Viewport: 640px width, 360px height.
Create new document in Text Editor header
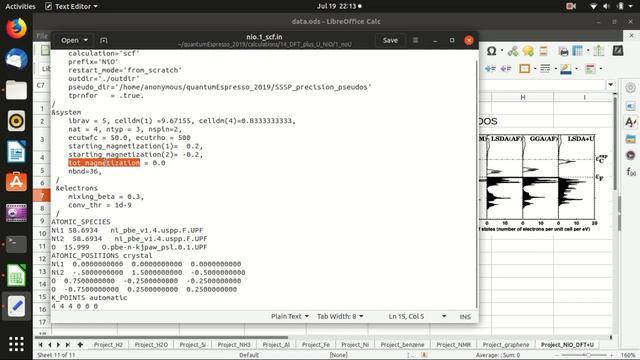pos(104,40)
